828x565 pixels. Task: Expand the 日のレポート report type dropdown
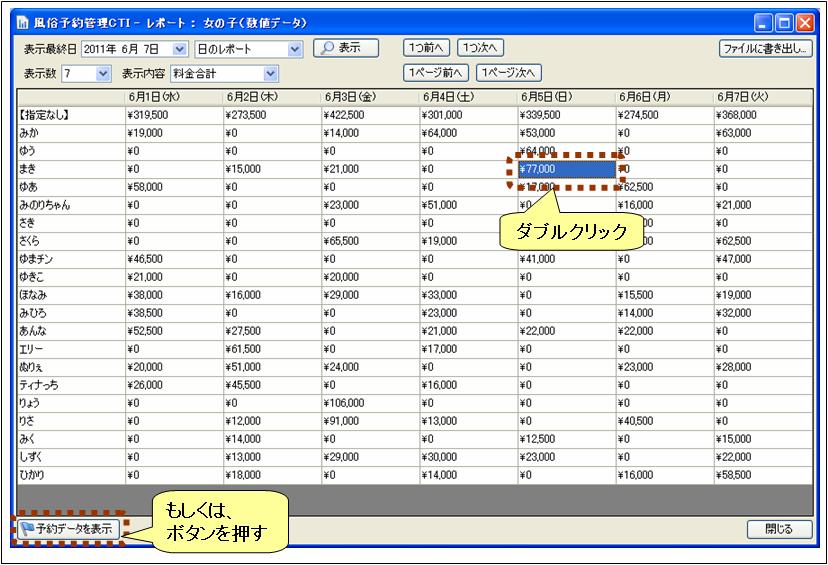294,49
